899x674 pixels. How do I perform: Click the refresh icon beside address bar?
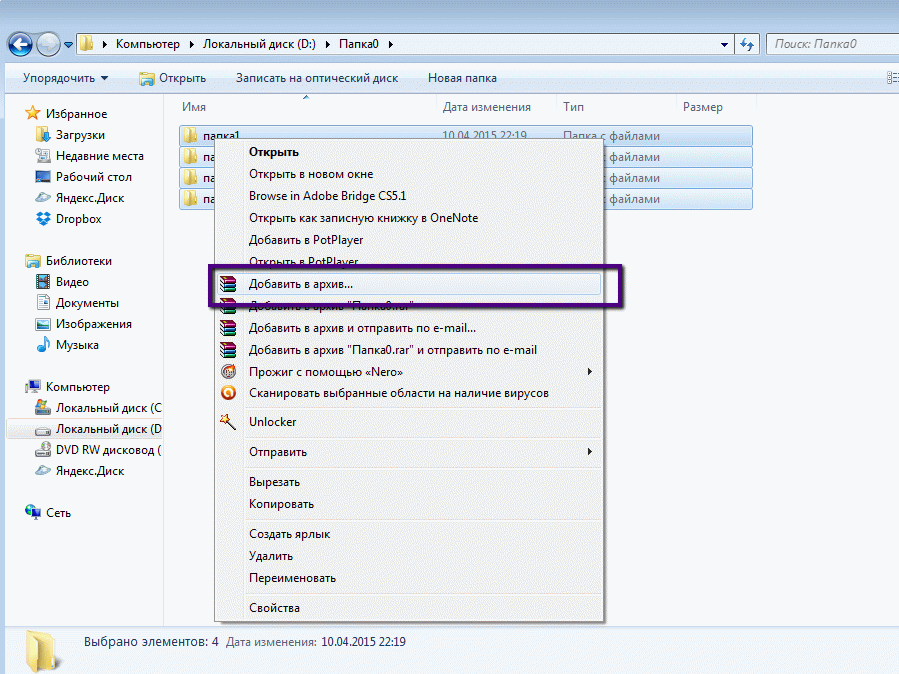coord(746,44)
